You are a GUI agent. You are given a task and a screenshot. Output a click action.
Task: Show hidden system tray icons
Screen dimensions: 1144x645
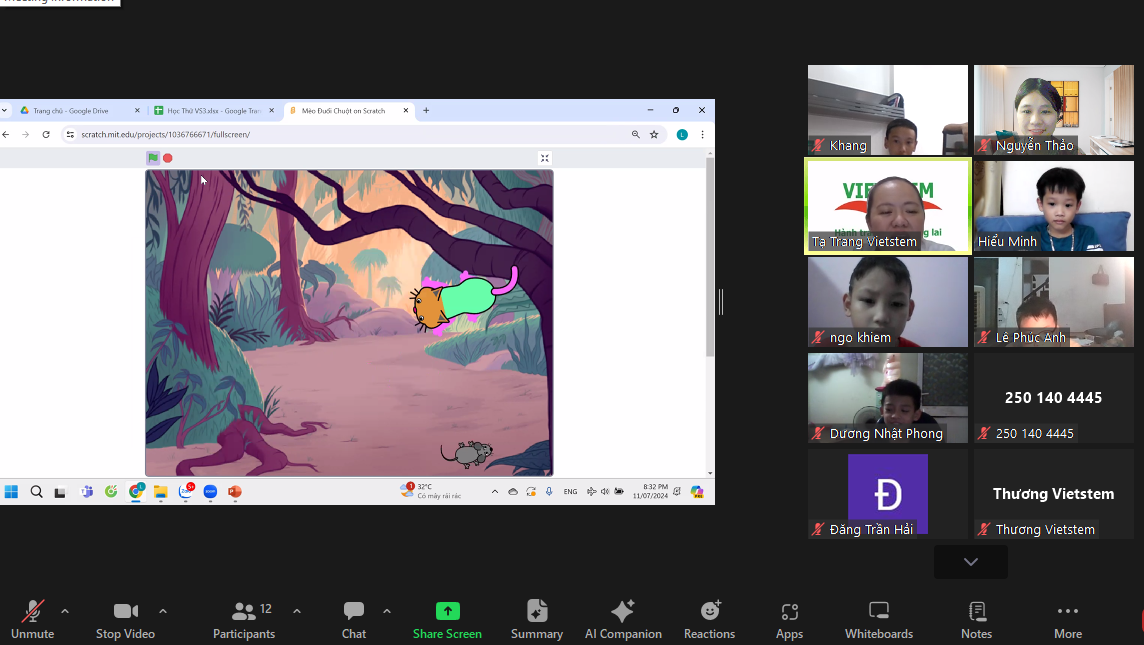(x=495, y=492)
